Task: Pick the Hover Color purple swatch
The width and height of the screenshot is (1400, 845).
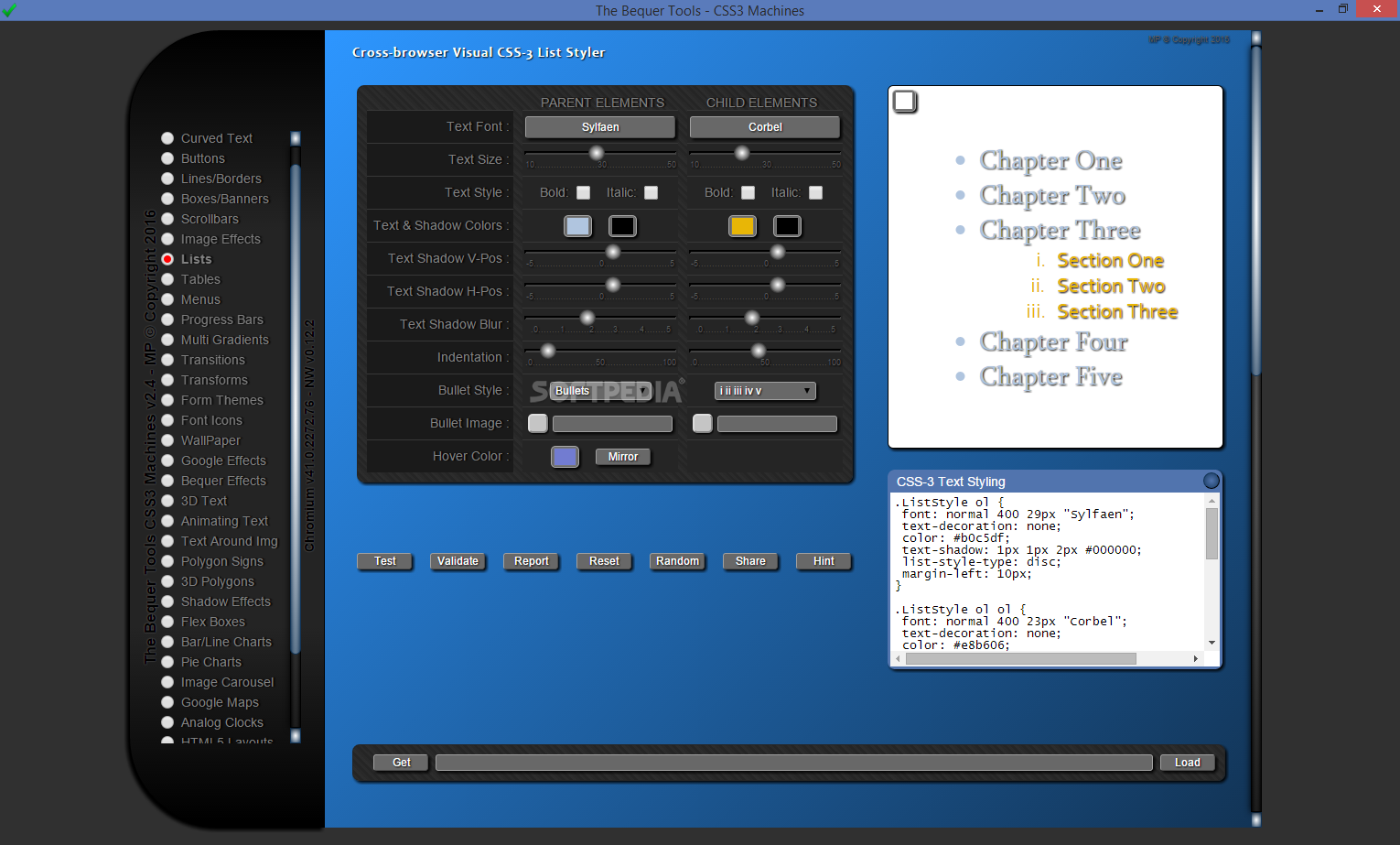Action: click(565, 457)
